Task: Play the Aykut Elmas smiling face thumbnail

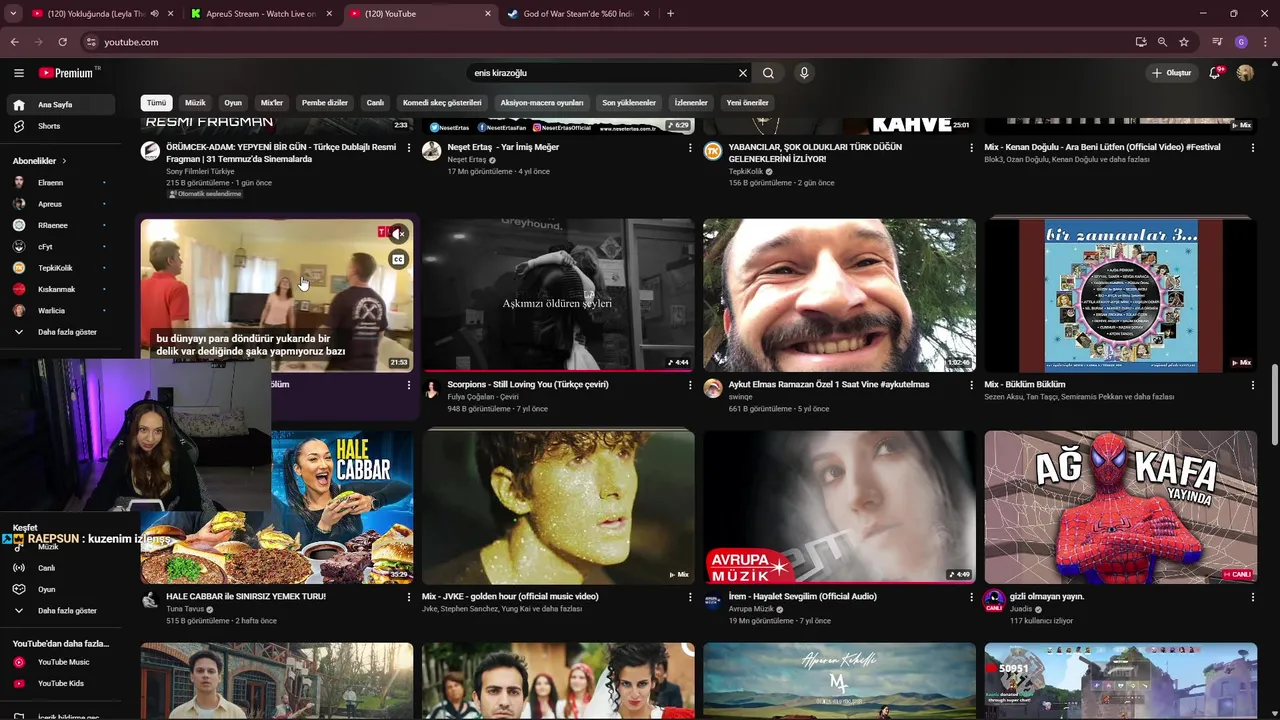Action: 839,295
